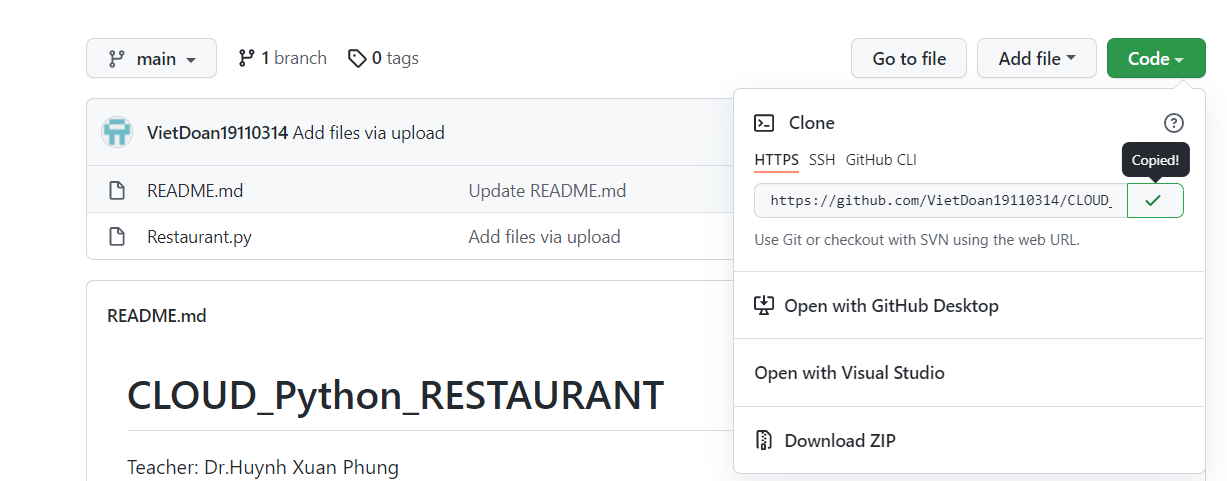This screenshot has width=1227, height=481.
Task: Open 'Update README.md' commit message
Action: click(548, 190)
